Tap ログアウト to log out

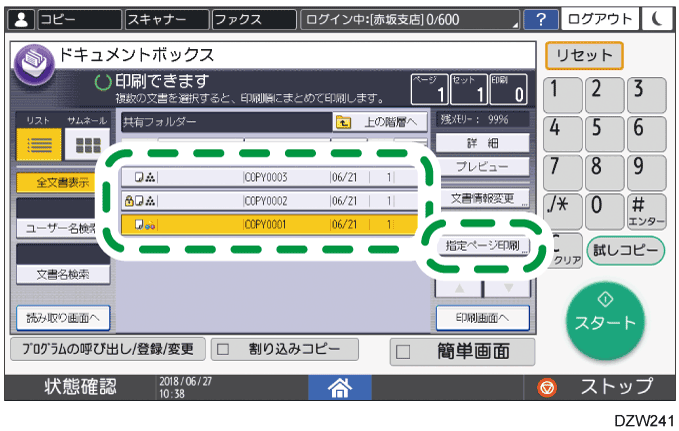coord(600,19)
